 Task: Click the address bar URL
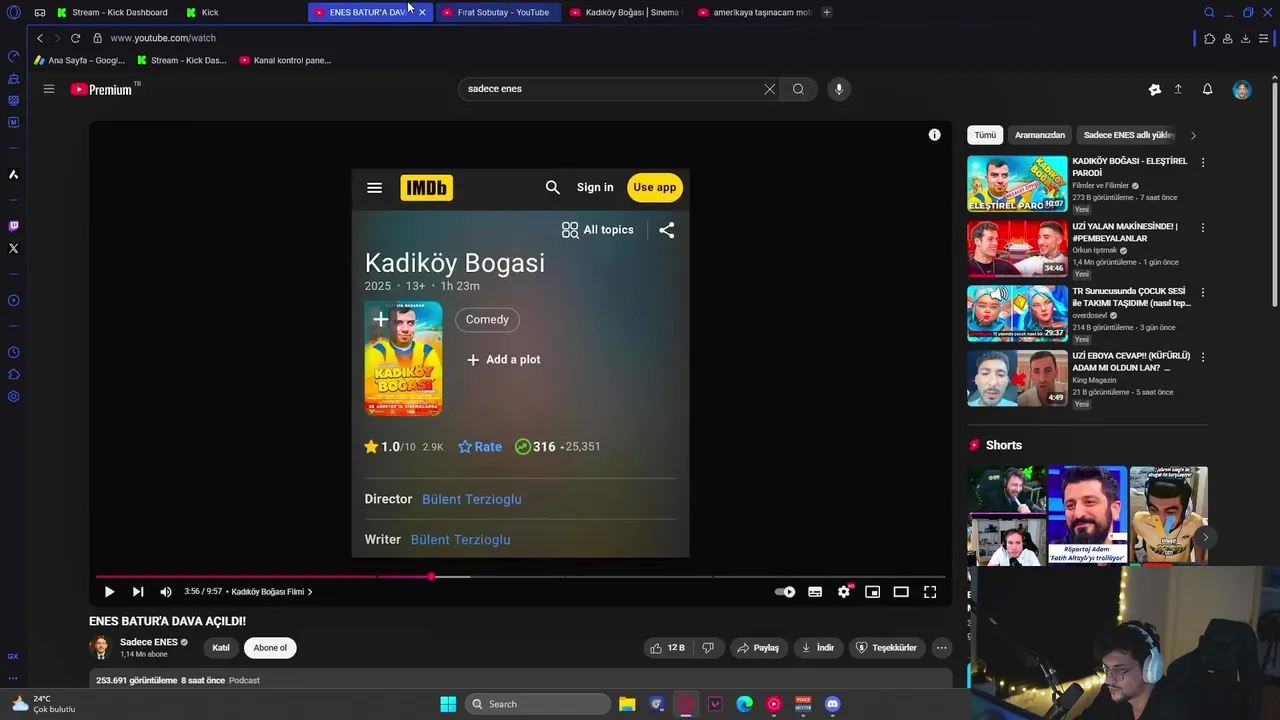tap(163, 38)
